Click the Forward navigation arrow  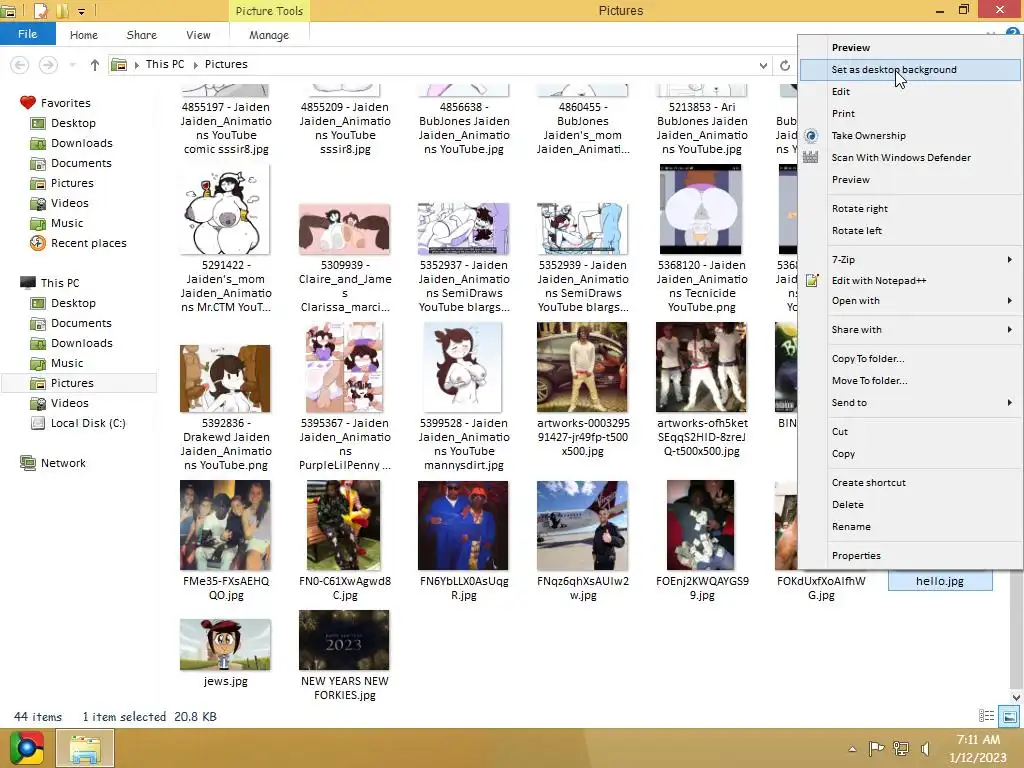point(48,65)
